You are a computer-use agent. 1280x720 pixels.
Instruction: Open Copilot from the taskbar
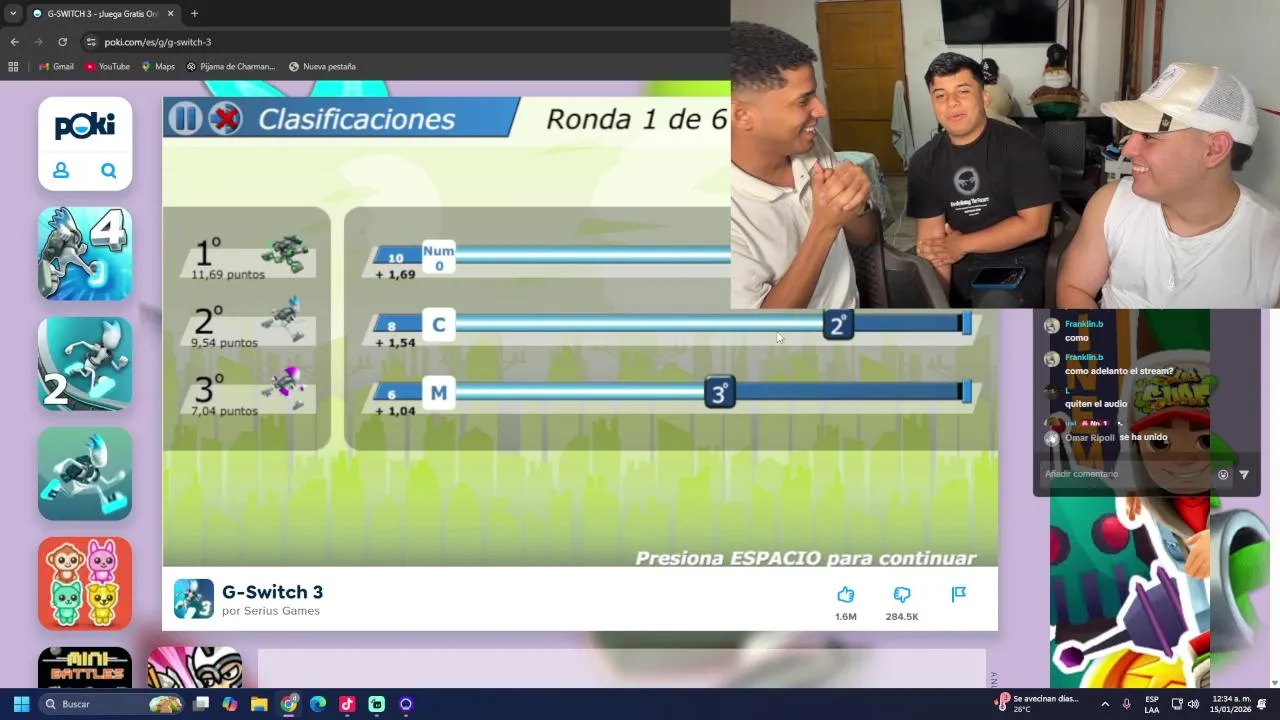[230, 704]
